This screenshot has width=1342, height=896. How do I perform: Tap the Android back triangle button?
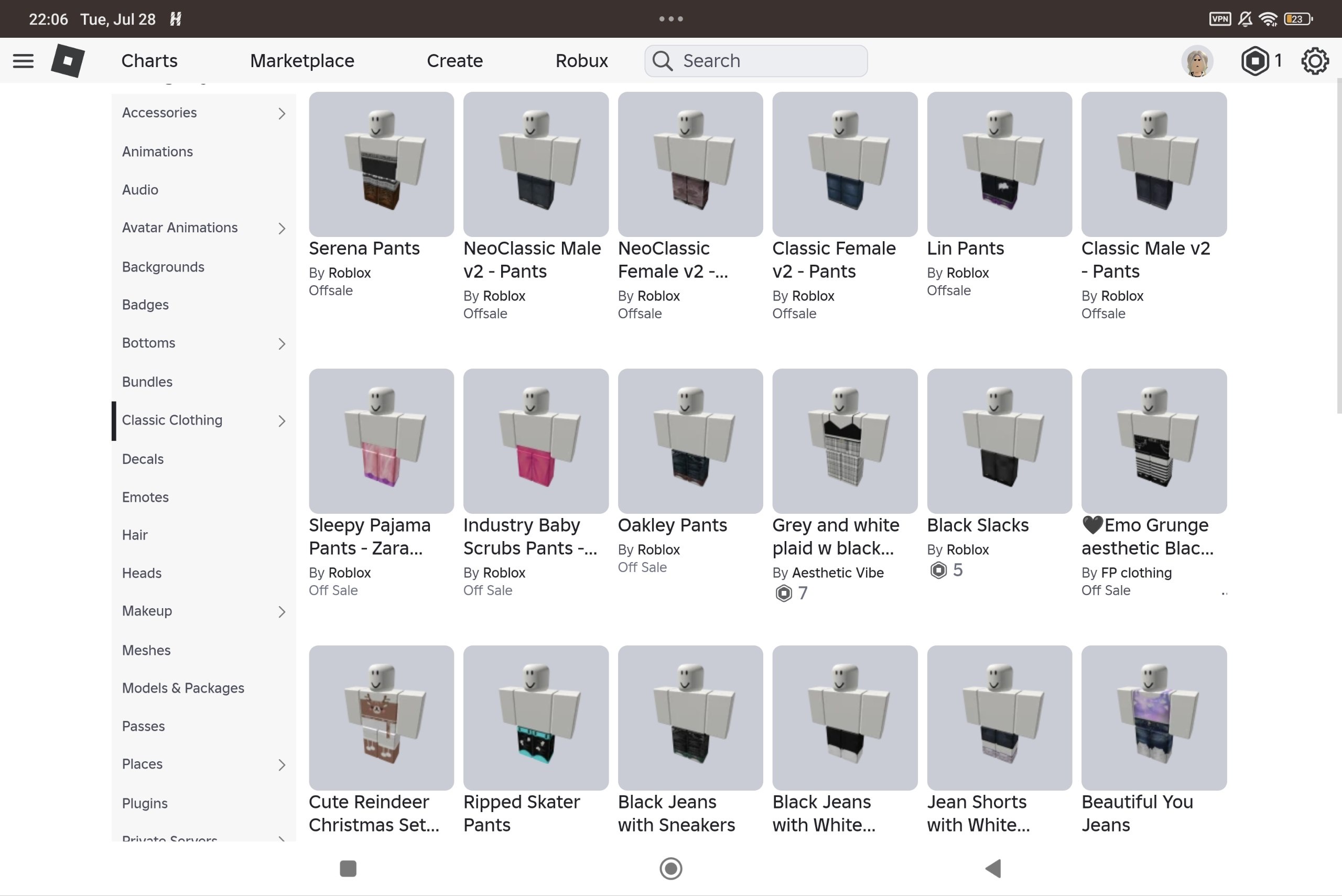993,868
